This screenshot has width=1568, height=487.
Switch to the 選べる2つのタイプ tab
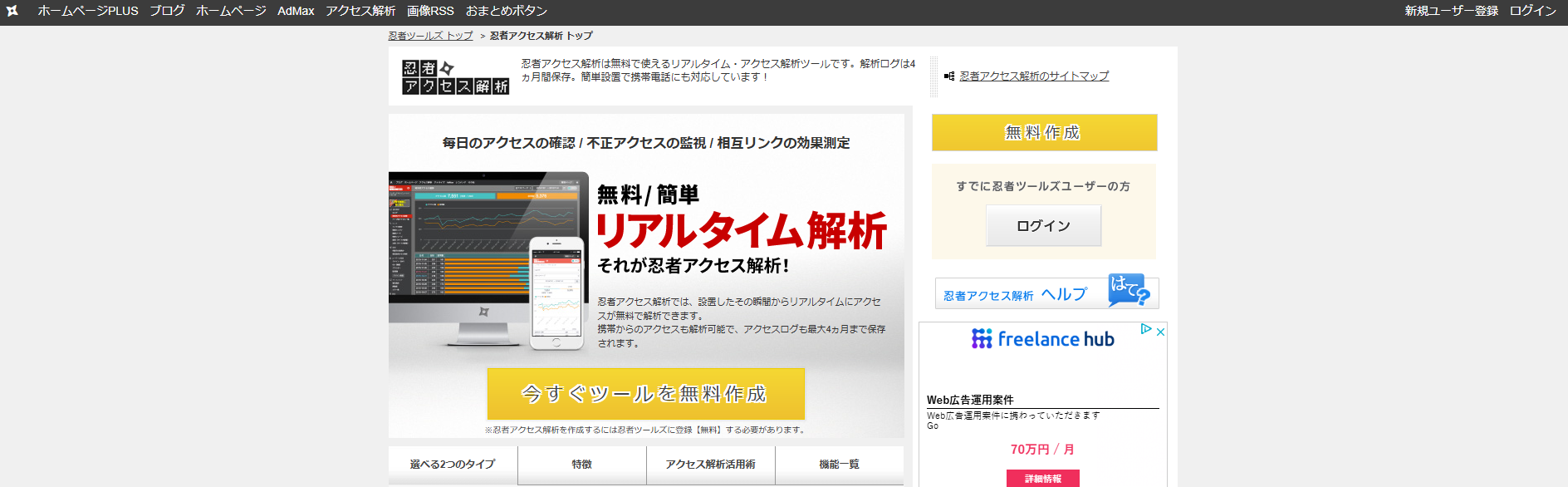453,465
